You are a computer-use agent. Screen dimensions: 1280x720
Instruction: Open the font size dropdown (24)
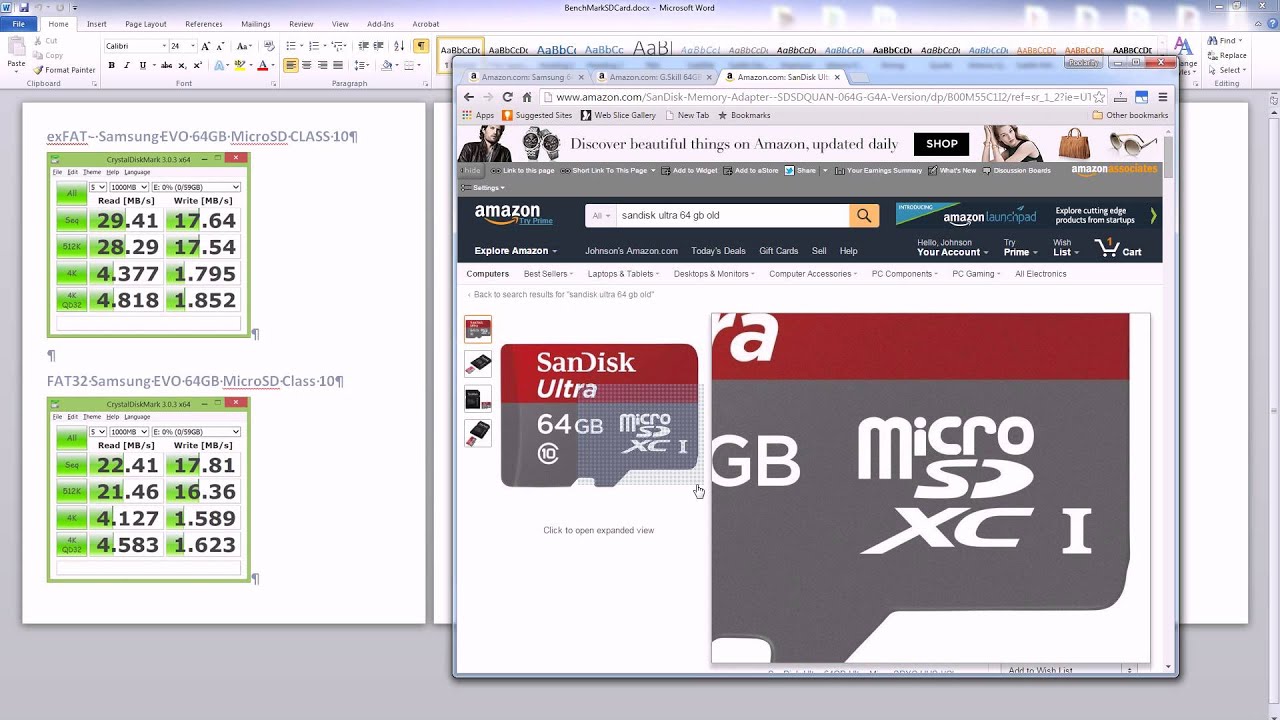[x=191, y=46]
